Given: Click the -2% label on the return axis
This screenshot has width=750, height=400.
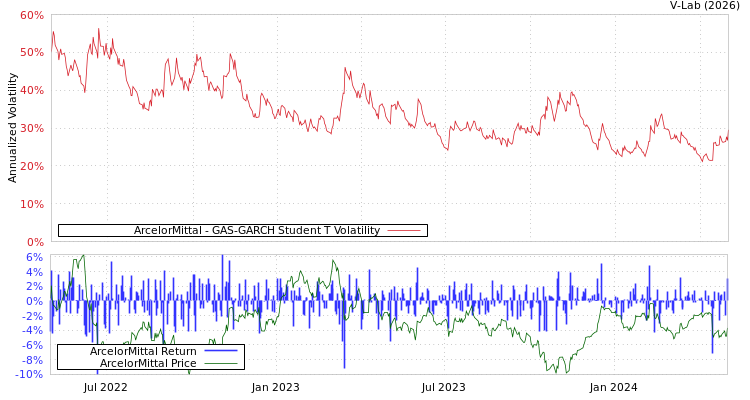Looking at the screenshot, I should [x=32, y=316].
